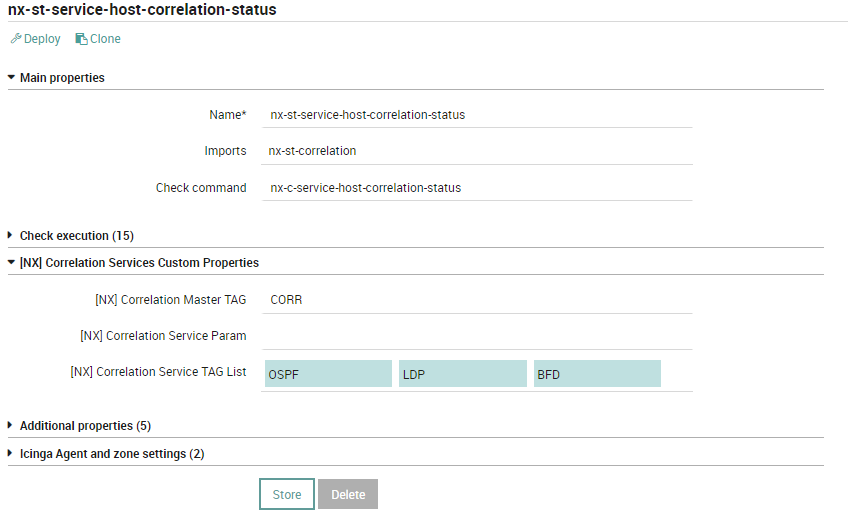Select the BFD tag entry

[x=597, y=374]
